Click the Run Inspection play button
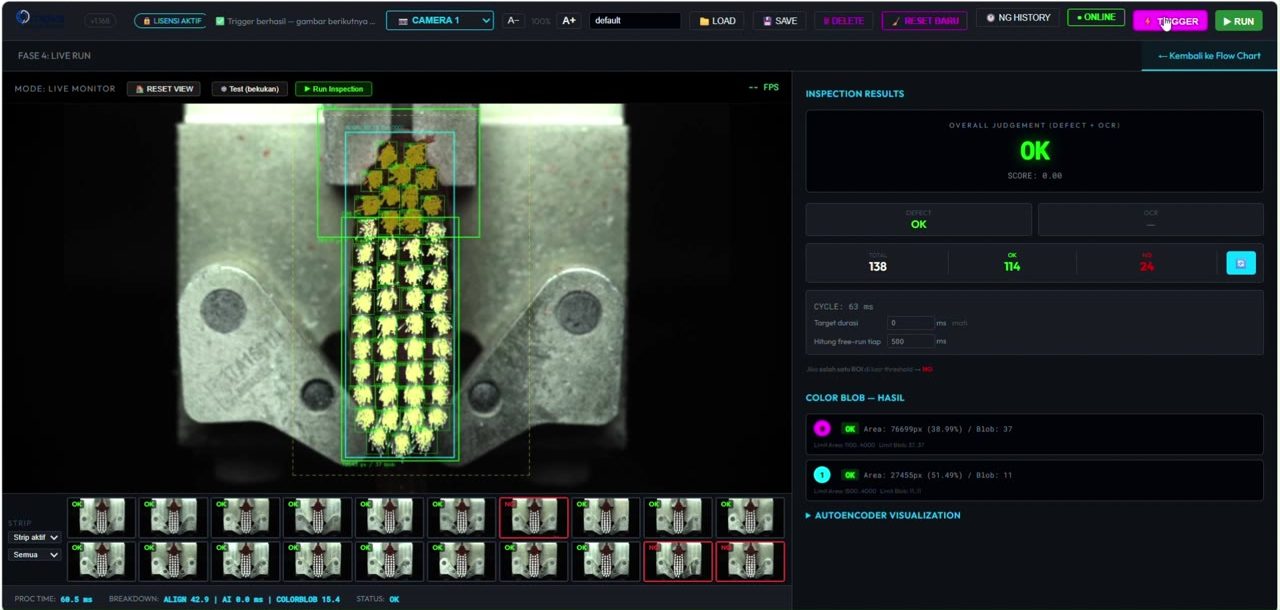Screen dimensions: 1280x610 tap(333, 89)
